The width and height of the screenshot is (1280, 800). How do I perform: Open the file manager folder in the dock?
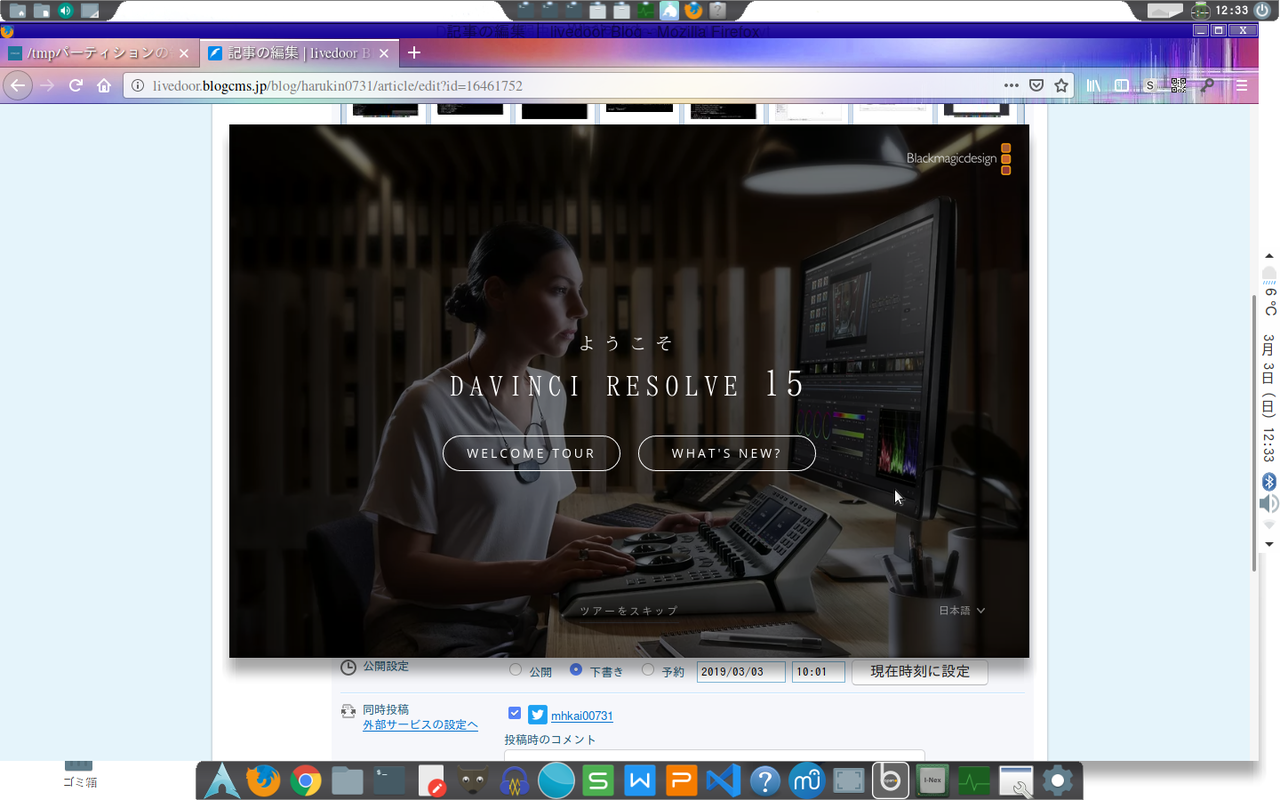click(x=347, y=780)
